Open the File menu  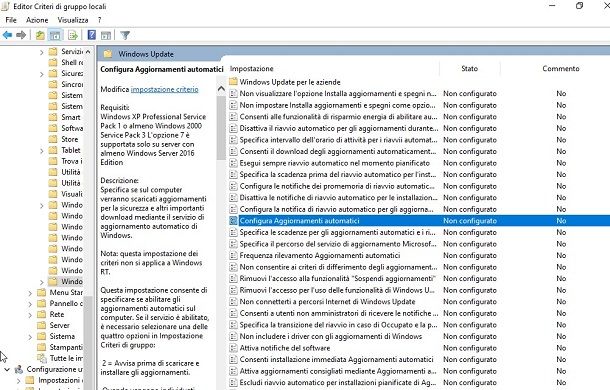click(x=11, y=20)
